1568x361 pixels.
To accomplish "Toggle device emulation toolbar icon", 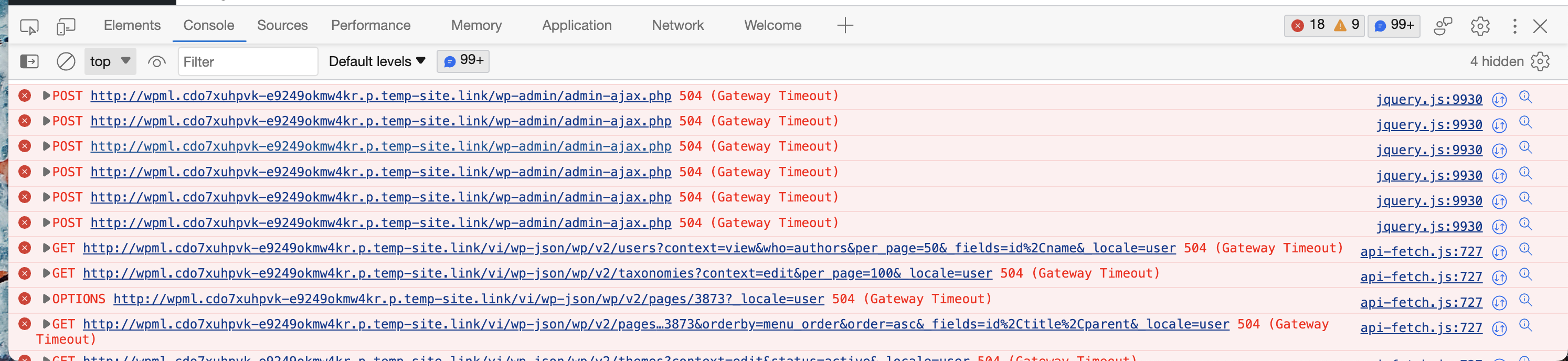I will [66, 26].
